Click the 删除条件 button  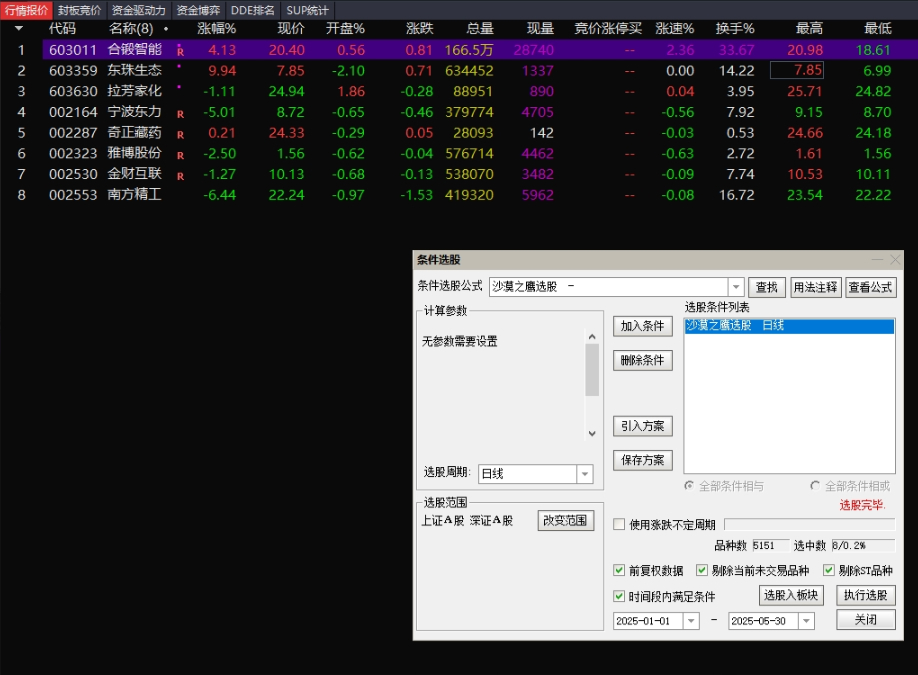click(642, 360)
